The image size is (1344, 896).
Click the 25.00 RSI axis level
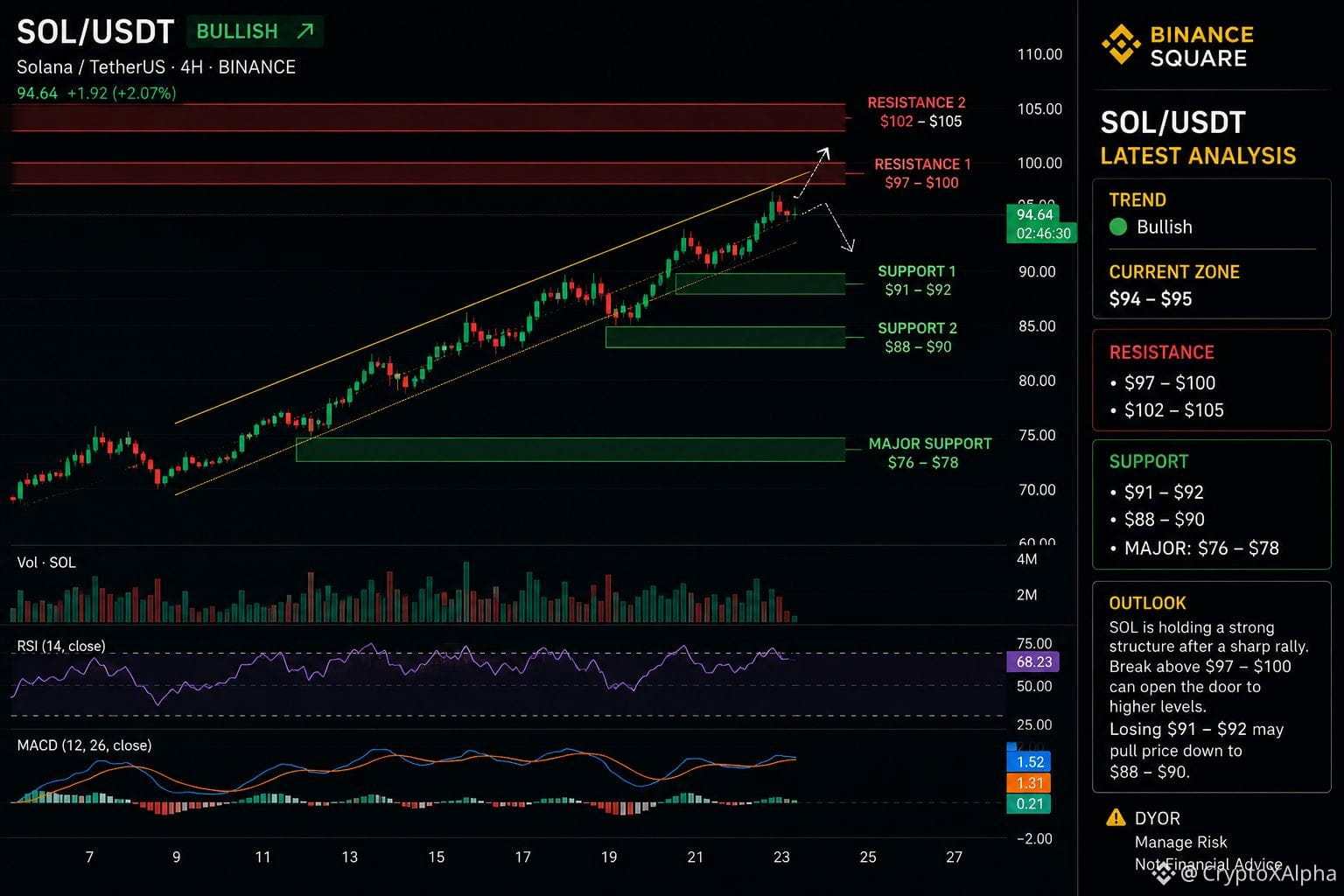(x=1034, y=724)
